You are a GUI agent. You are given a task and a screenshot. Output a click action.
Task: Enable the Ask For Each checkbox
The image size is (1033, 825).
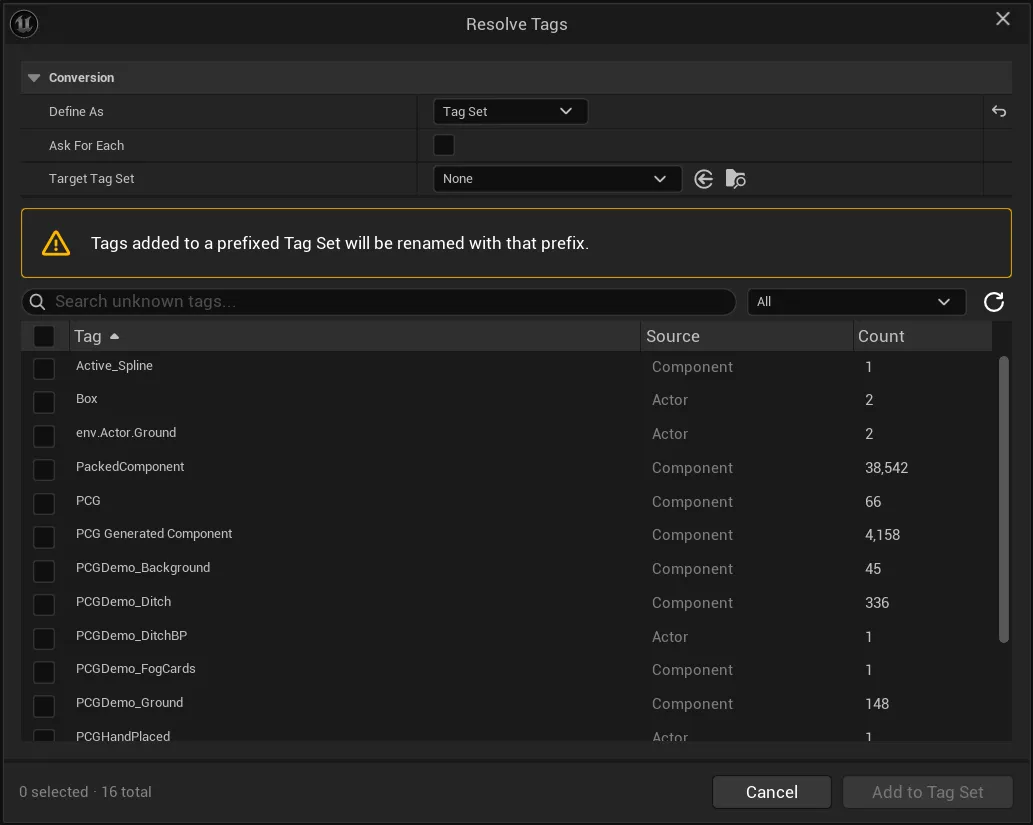click(x=444, y=145)
